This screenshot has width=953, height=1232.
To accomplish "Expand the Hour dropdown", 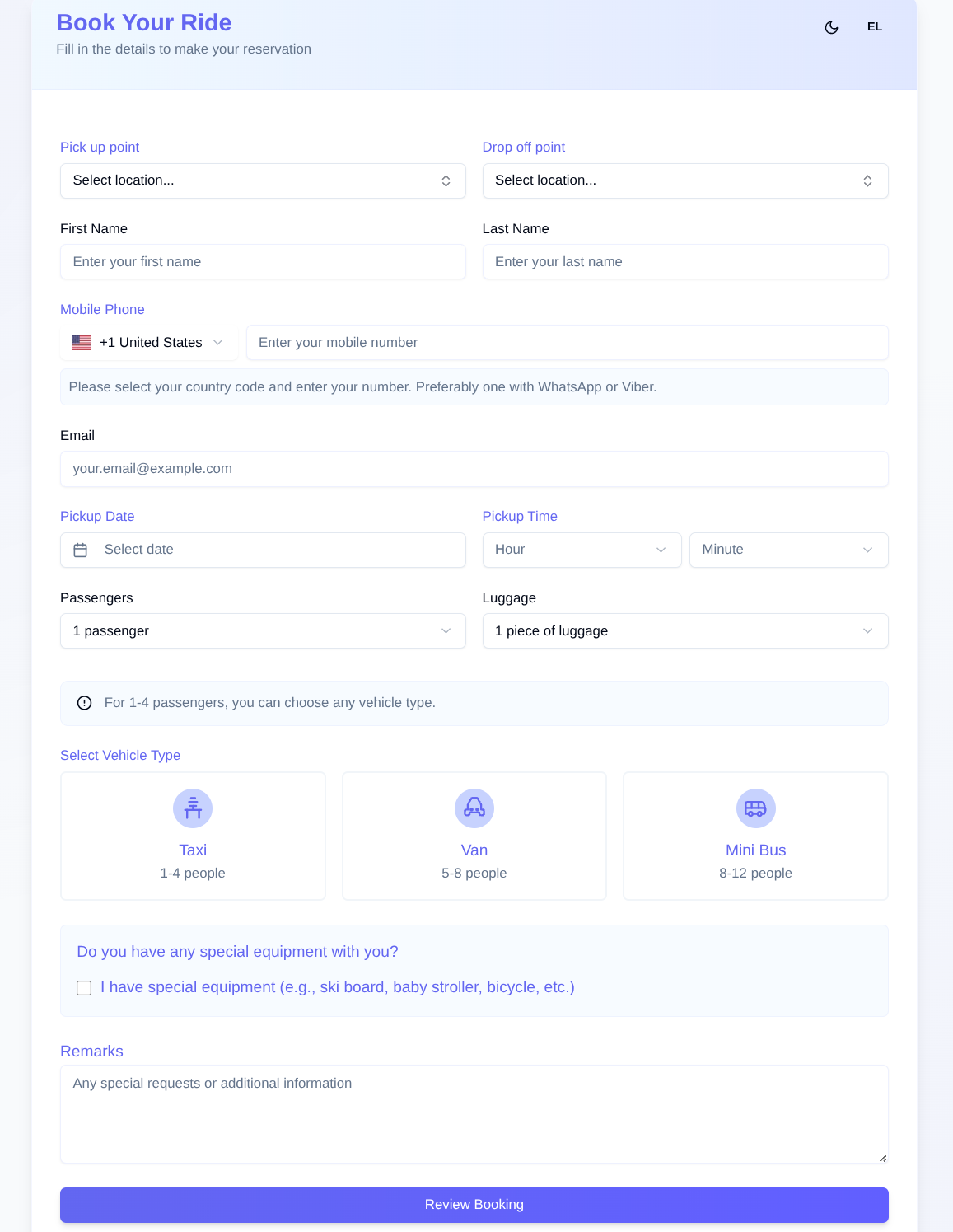I will [x=581, y=550].
